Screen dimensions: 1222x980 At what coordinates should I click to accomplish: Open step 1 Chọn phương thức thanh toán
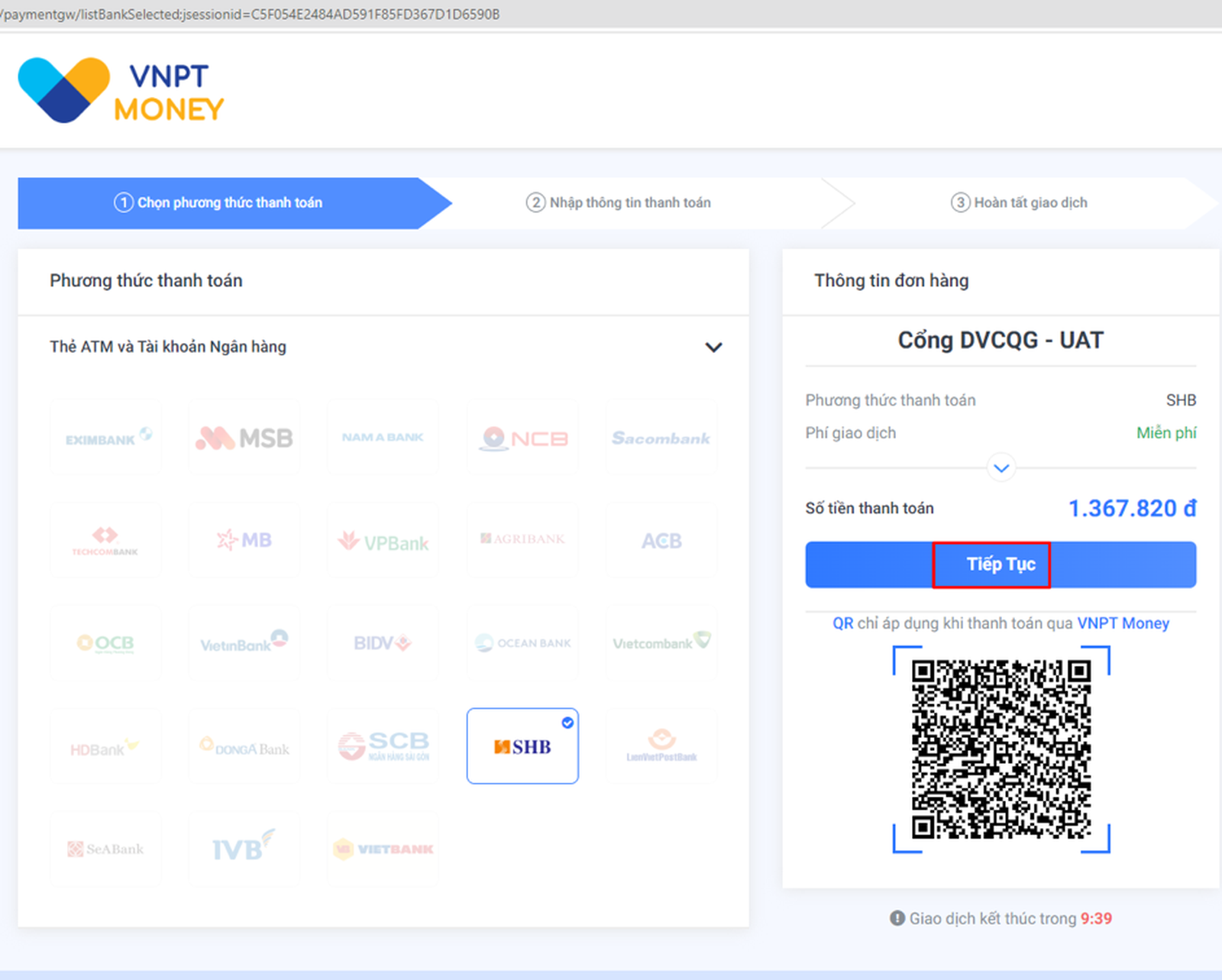coord(218,202)
